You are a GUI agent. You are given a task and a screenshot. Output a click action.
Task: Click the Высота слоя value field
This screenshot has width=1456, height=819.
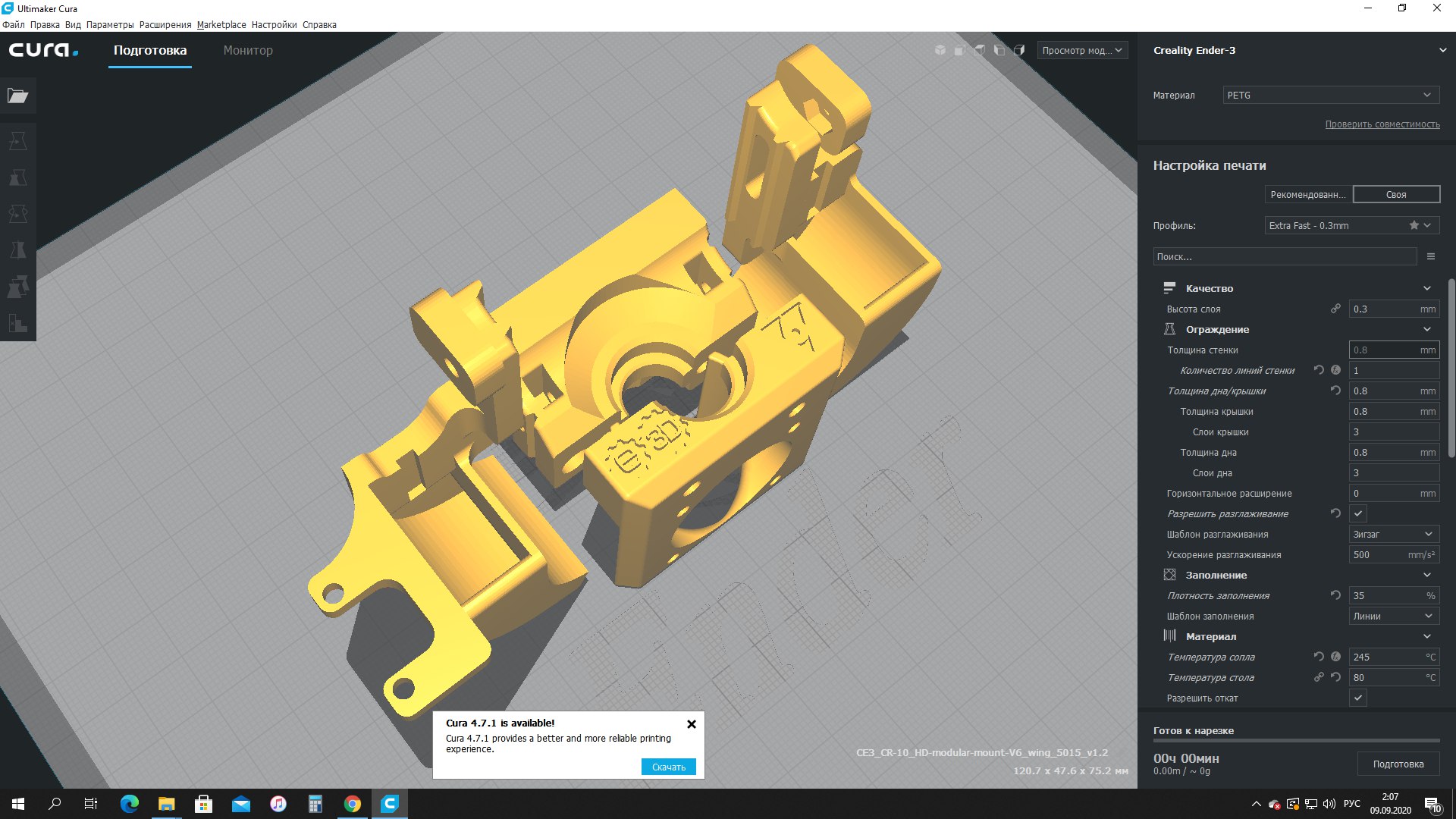[x=1394, y=309]
